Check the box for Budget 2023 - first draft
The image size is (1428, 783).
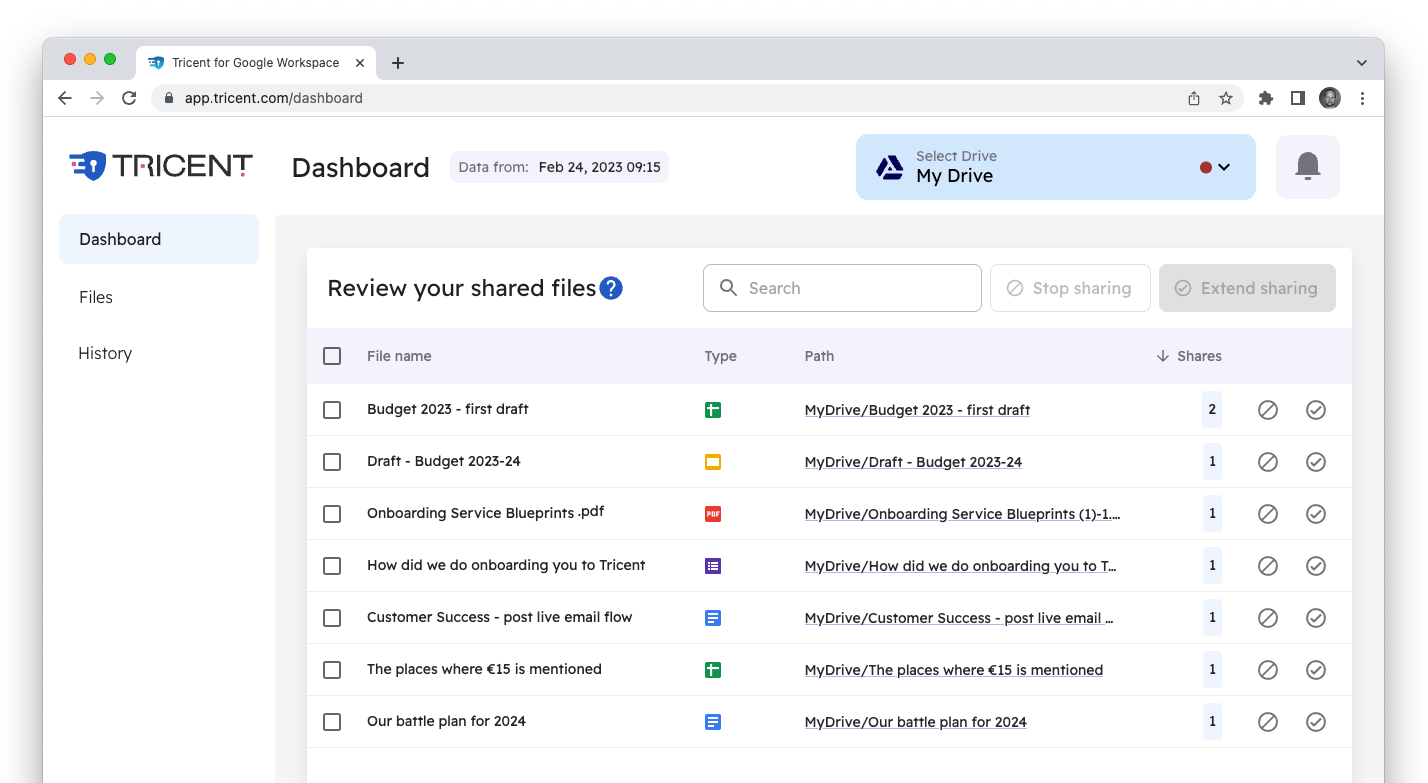(x=332, y=410)
